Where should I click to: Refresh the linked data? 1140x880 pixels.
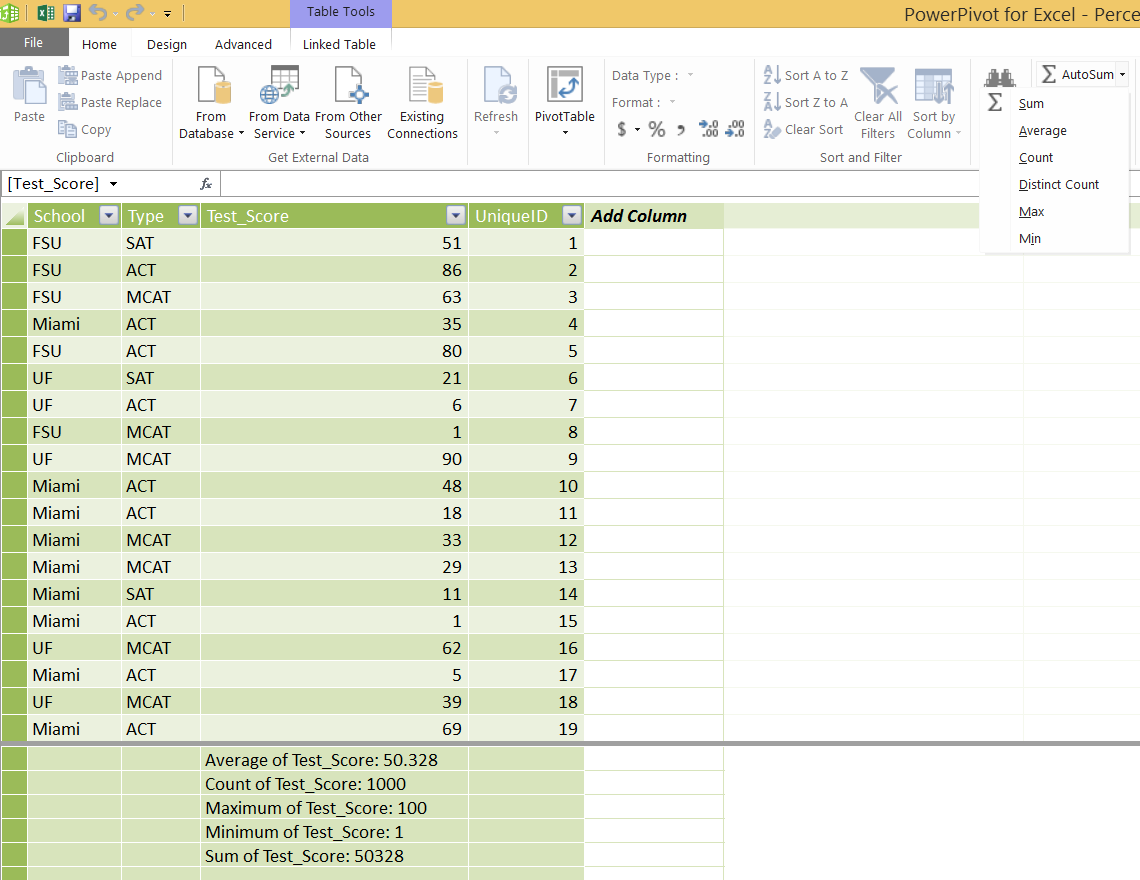click(x=495, y=100)
